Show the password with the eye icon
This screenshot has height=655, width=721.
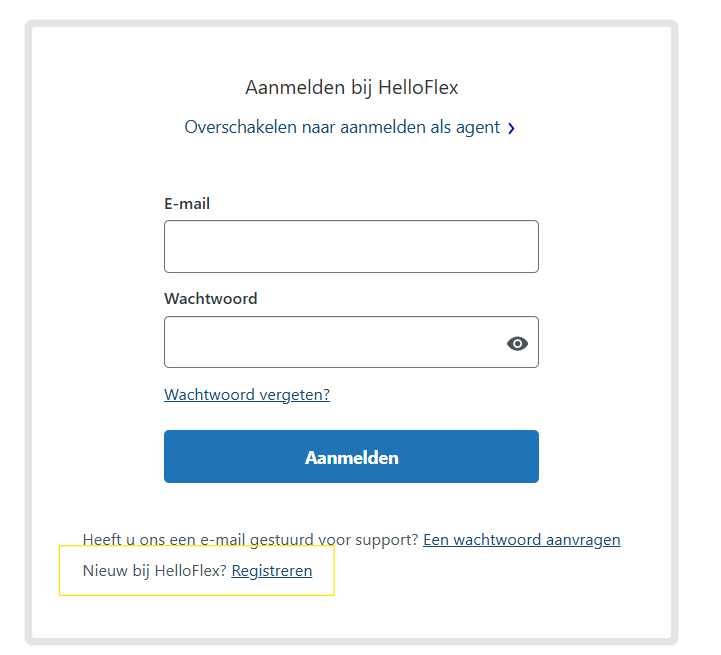(x=517, y=343)
